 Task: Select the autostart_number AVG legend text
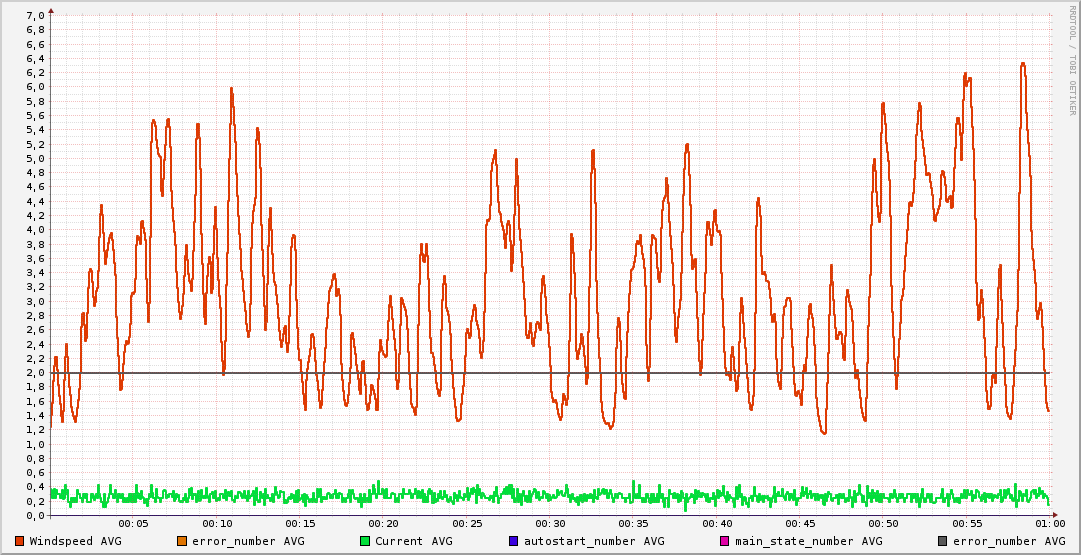pos(593,541)
